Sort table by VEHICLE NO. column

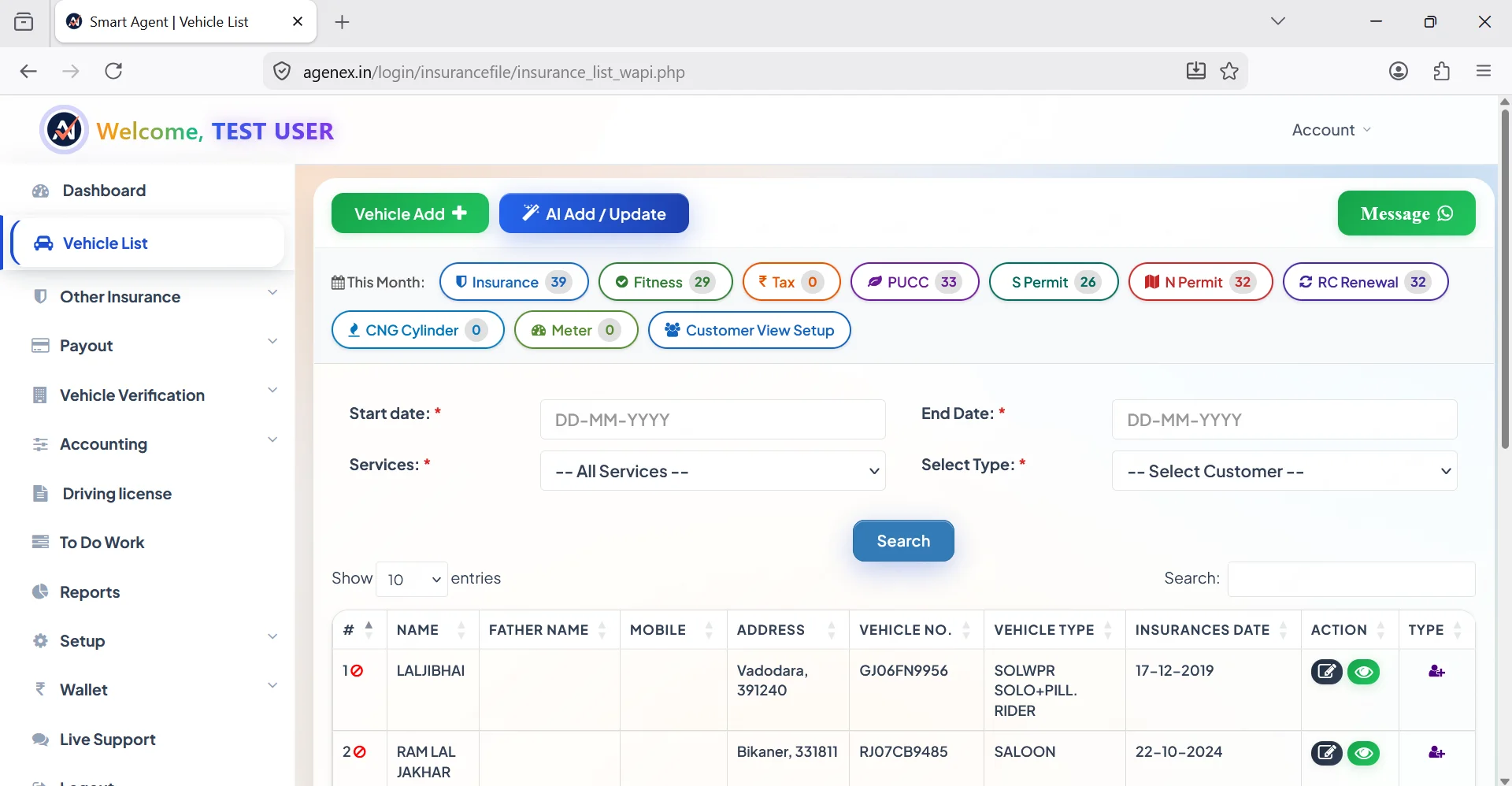[x=916, y=630]
